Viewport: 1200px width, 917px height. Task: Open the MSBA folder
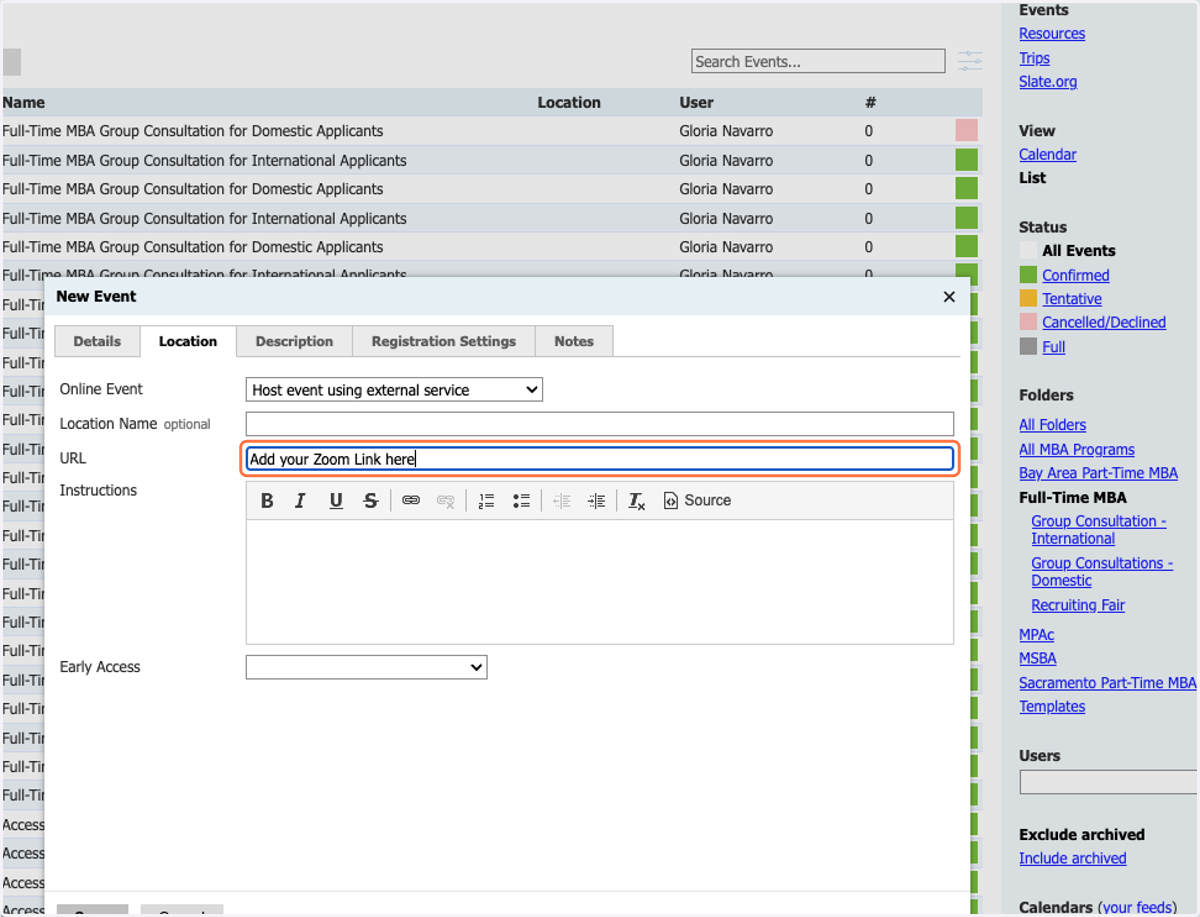pyautogui.click(x=1038, y=658)
